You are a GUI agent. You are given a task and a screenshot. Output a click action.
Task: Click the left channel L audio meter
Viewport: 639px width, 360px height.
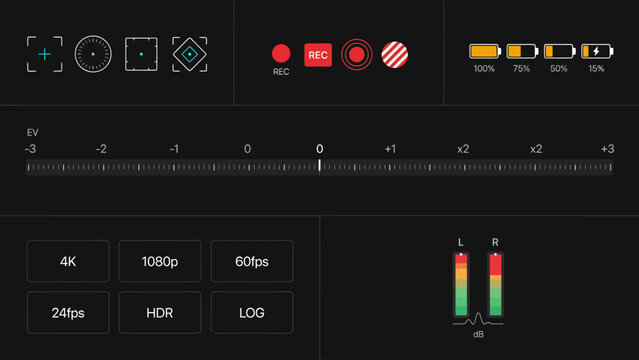[461, 285]
